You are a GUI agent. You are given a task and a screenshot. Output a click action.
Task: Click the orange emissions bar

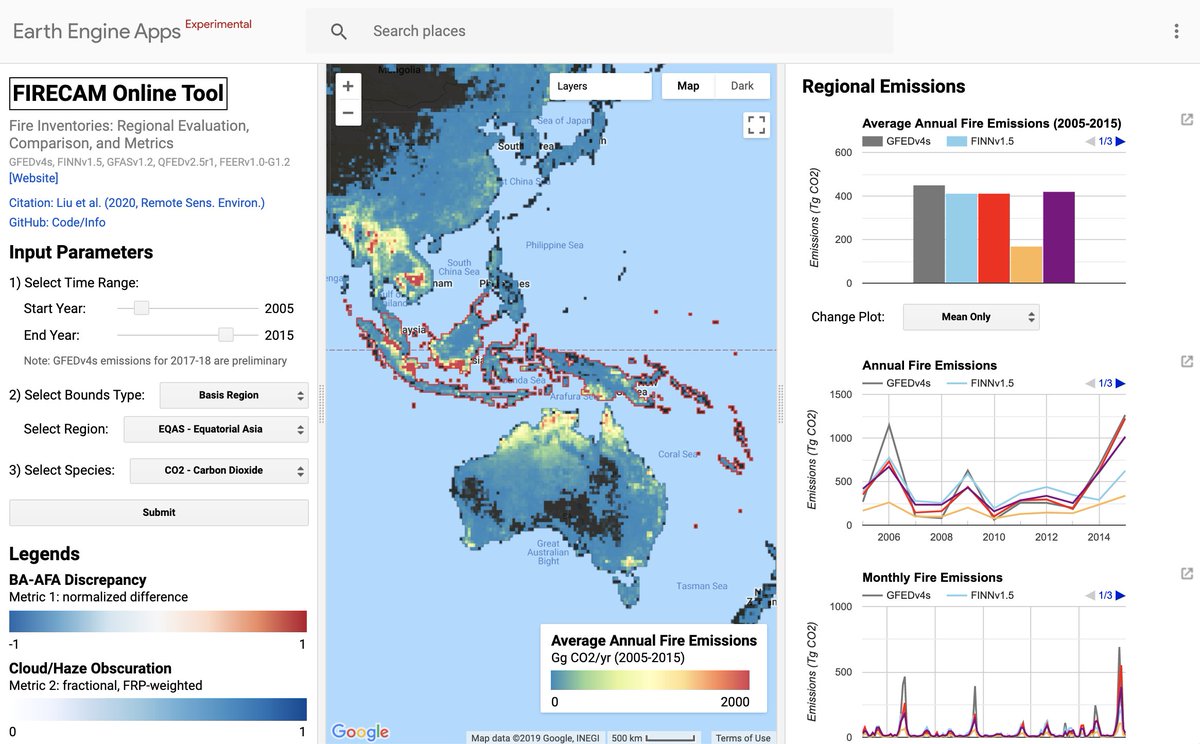click(1026, 265)
